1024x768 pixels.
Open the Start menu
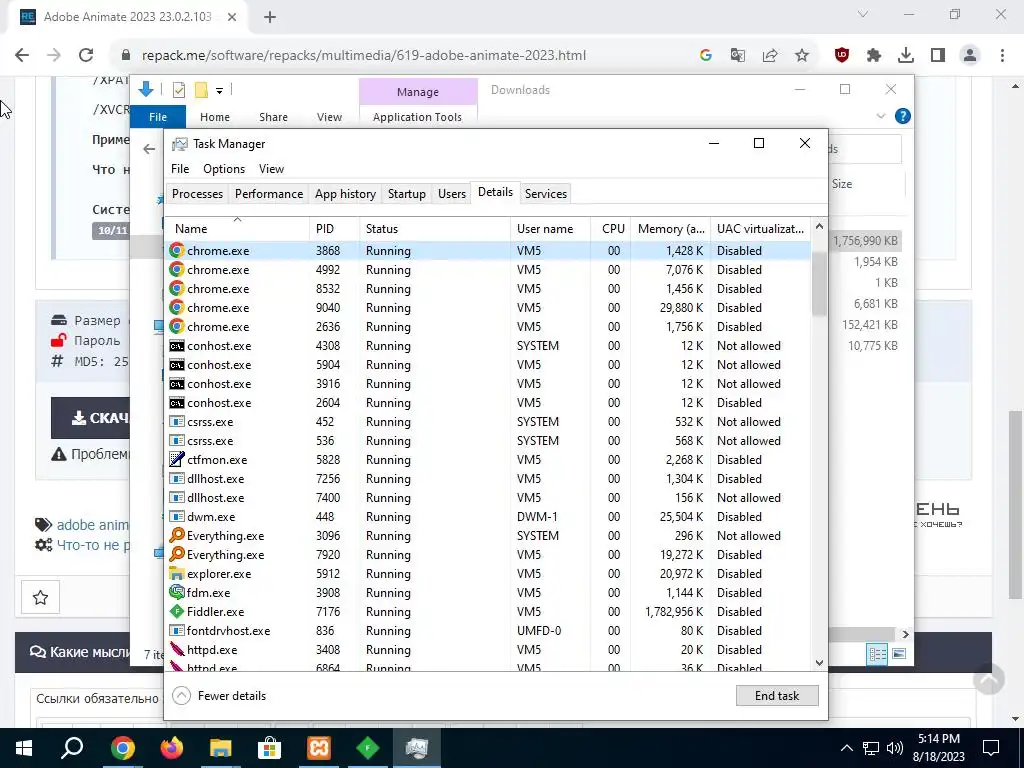24,748
